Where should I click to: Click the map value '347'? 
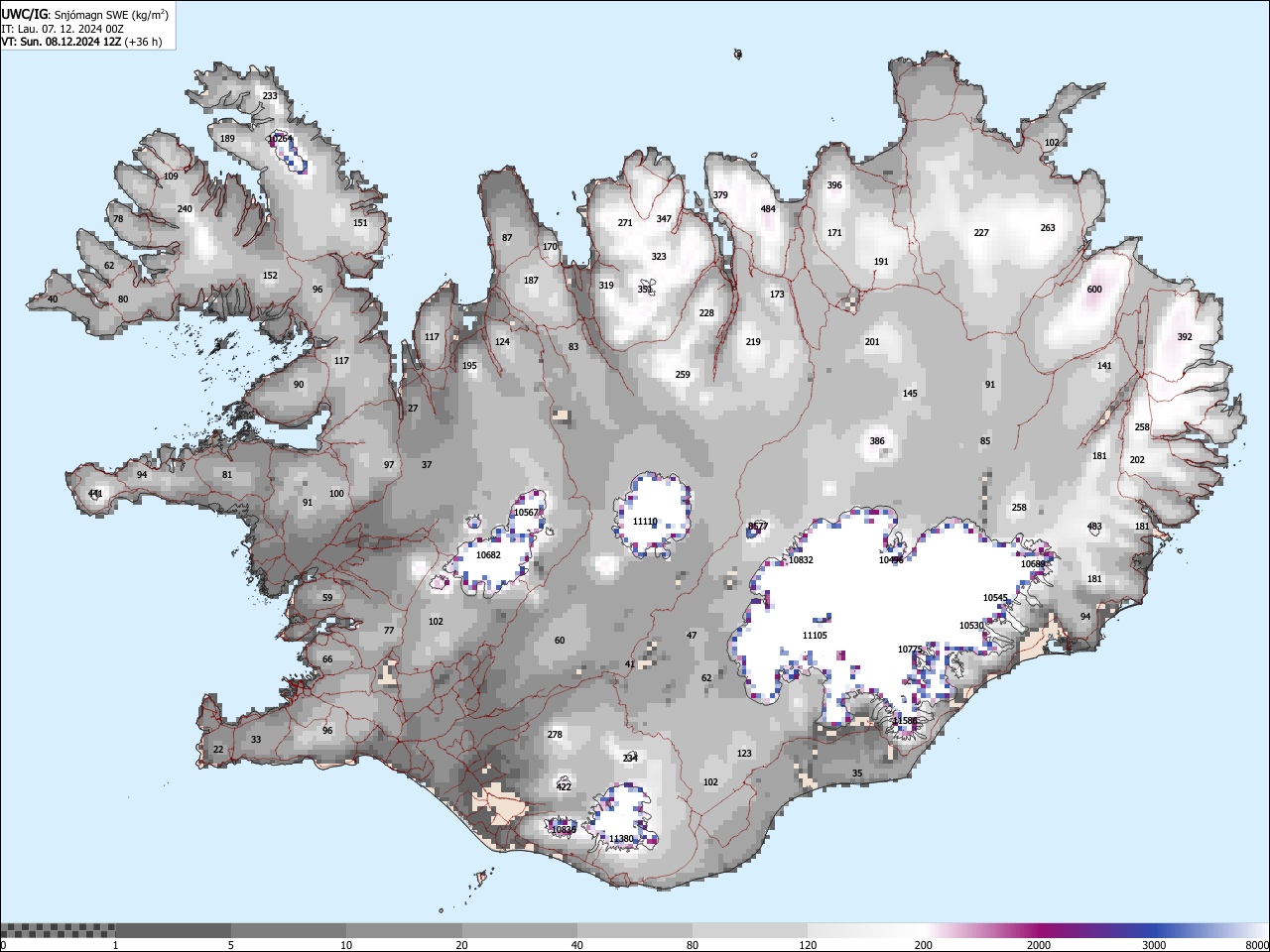coord(664,219)
